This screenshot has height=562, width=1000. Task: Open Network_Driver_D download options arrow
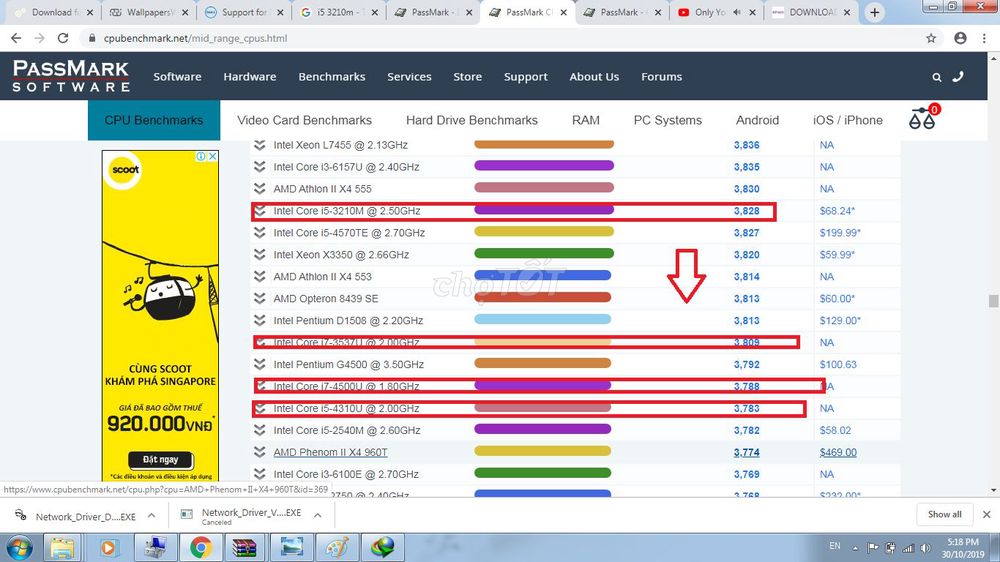(x=151, y=515)
